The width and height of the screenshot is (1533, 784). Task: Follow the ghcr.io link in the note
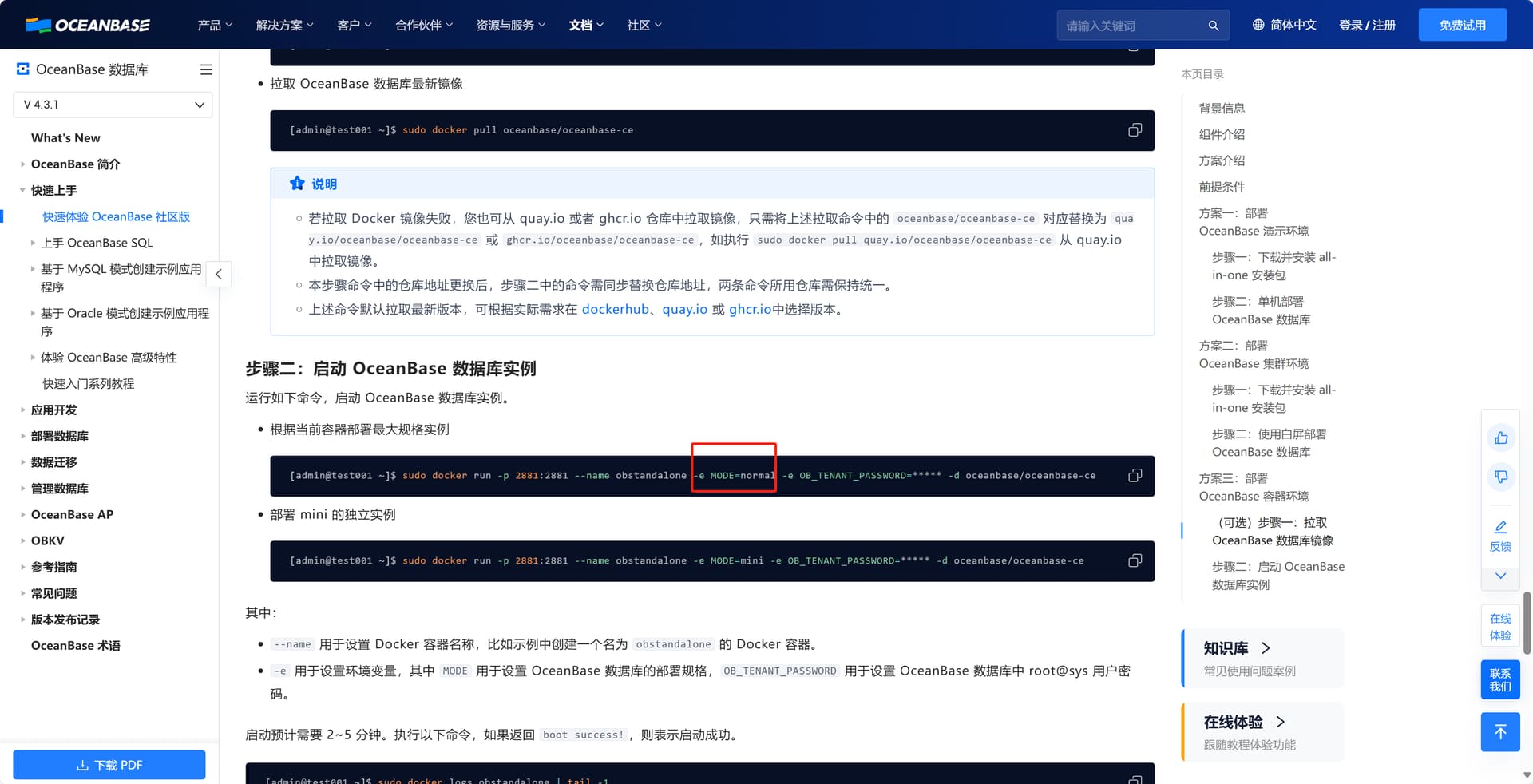click(750, 309)
